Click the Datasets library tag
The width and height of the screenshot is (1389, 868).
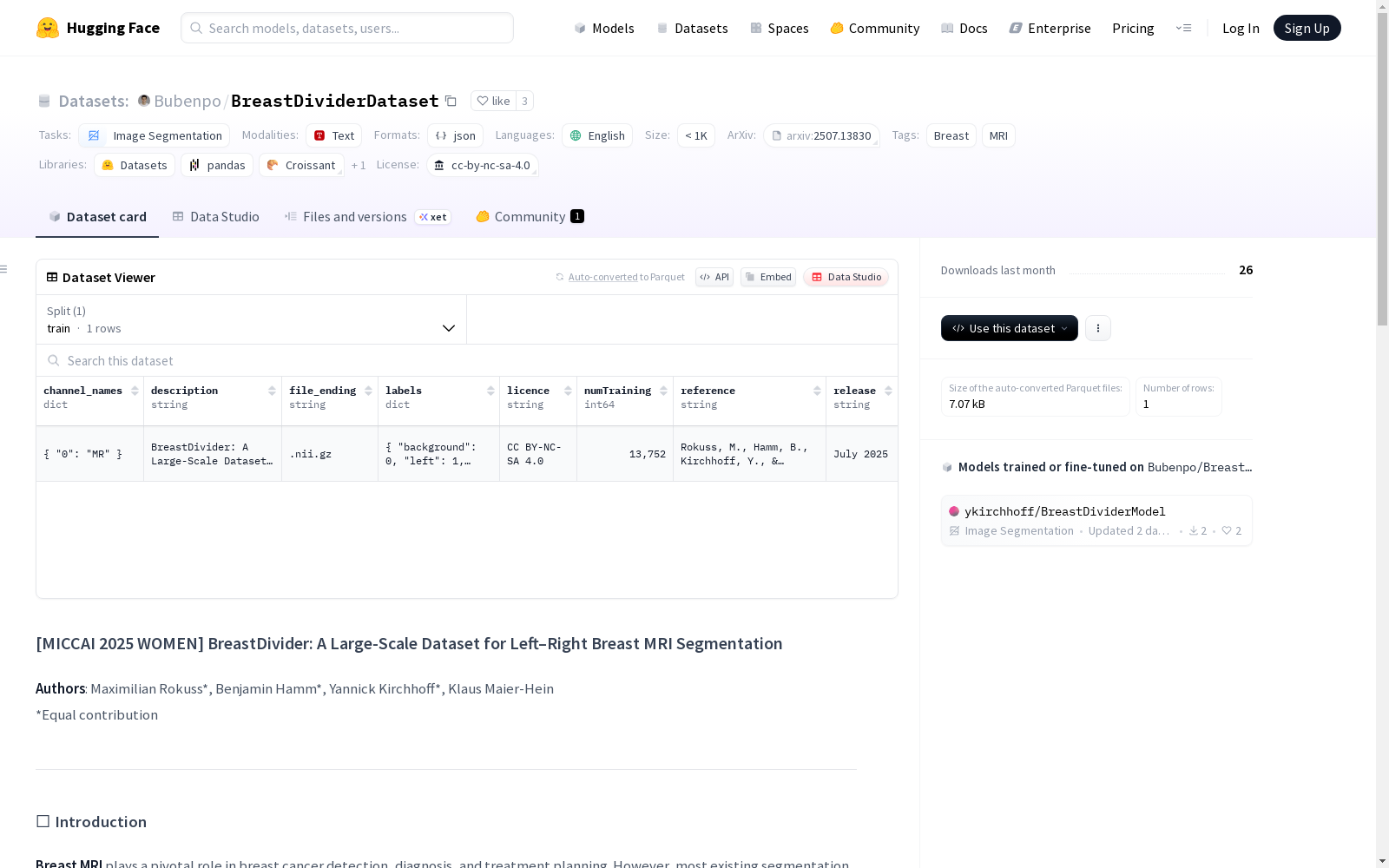135,165
